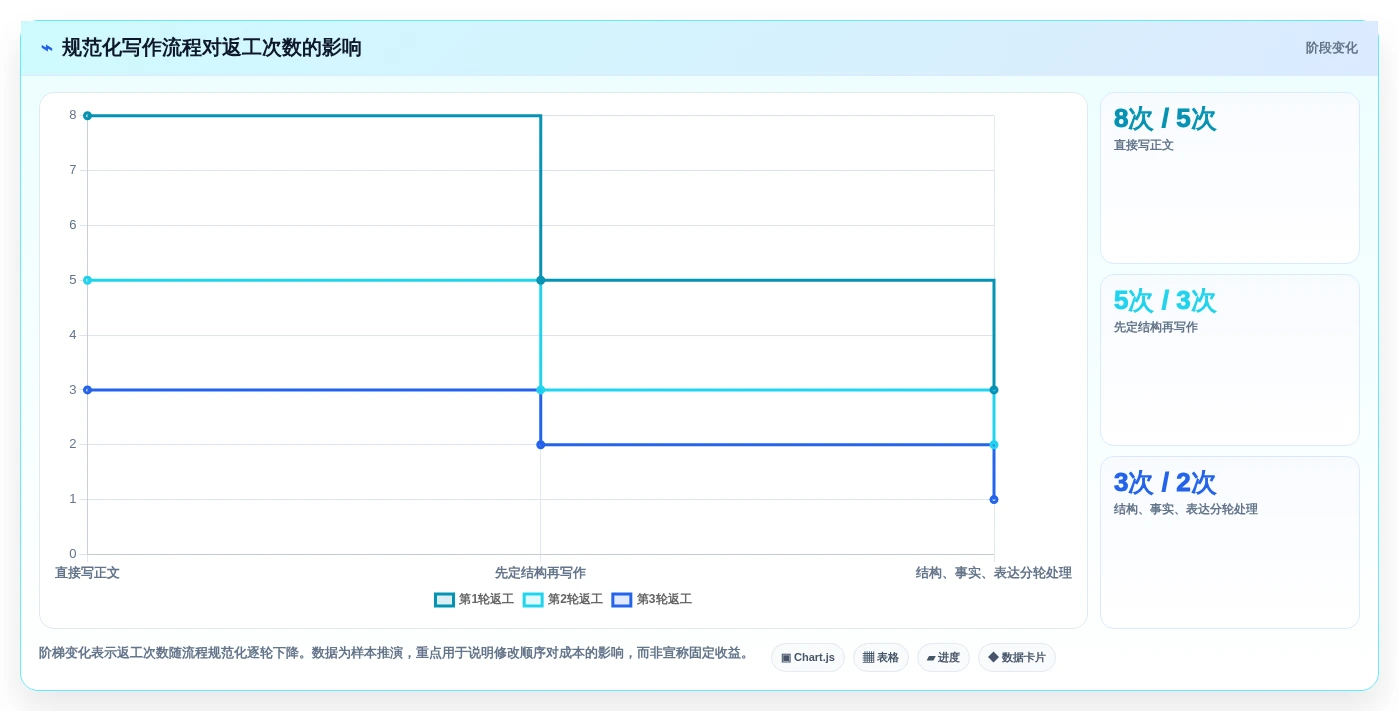The height and width of the screenshot is (711, 1399).
Task: Click the 直接写正文 x-axis label
Action: point(87,573)
